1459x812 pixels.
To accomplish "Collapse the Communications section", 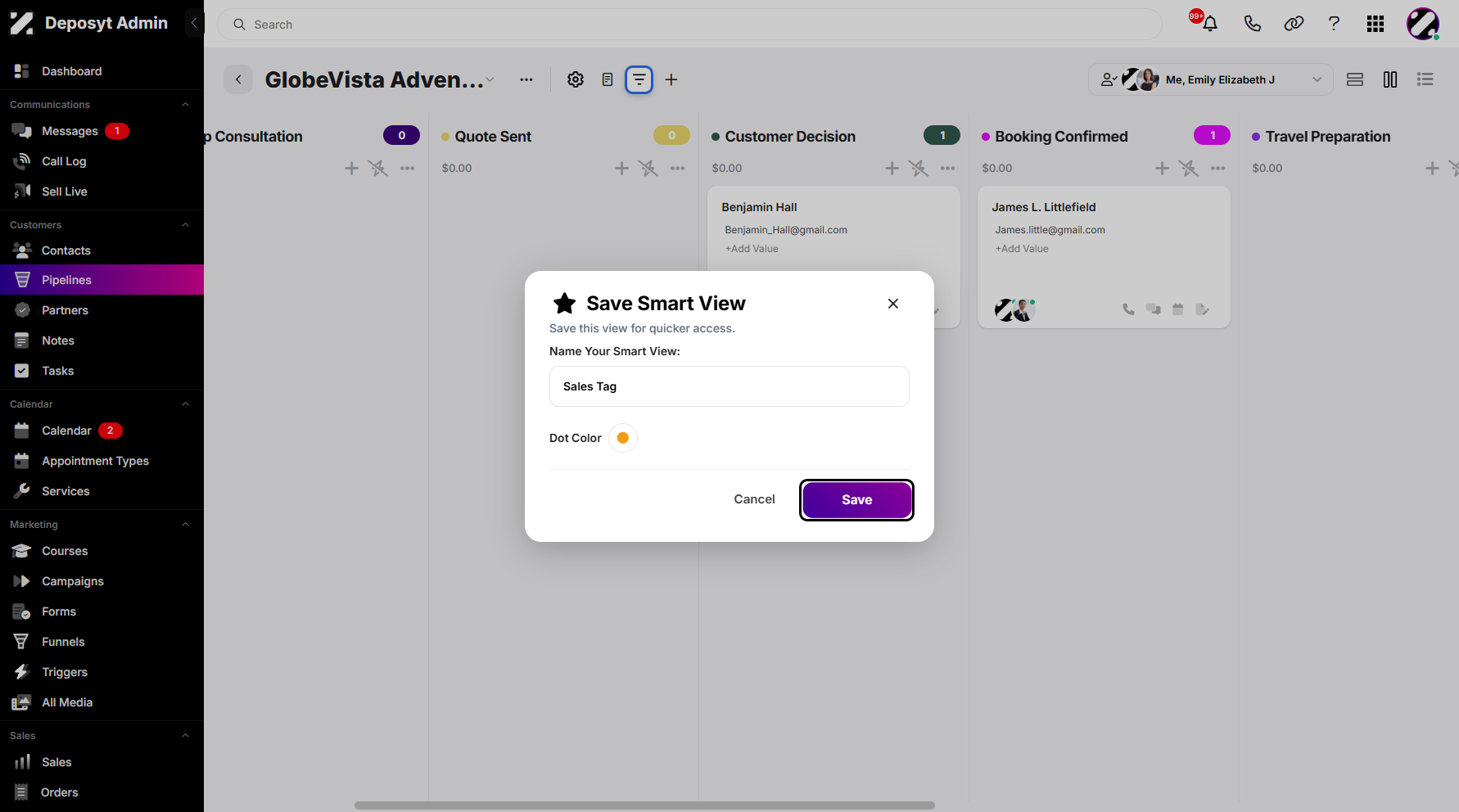I will 186,105.
